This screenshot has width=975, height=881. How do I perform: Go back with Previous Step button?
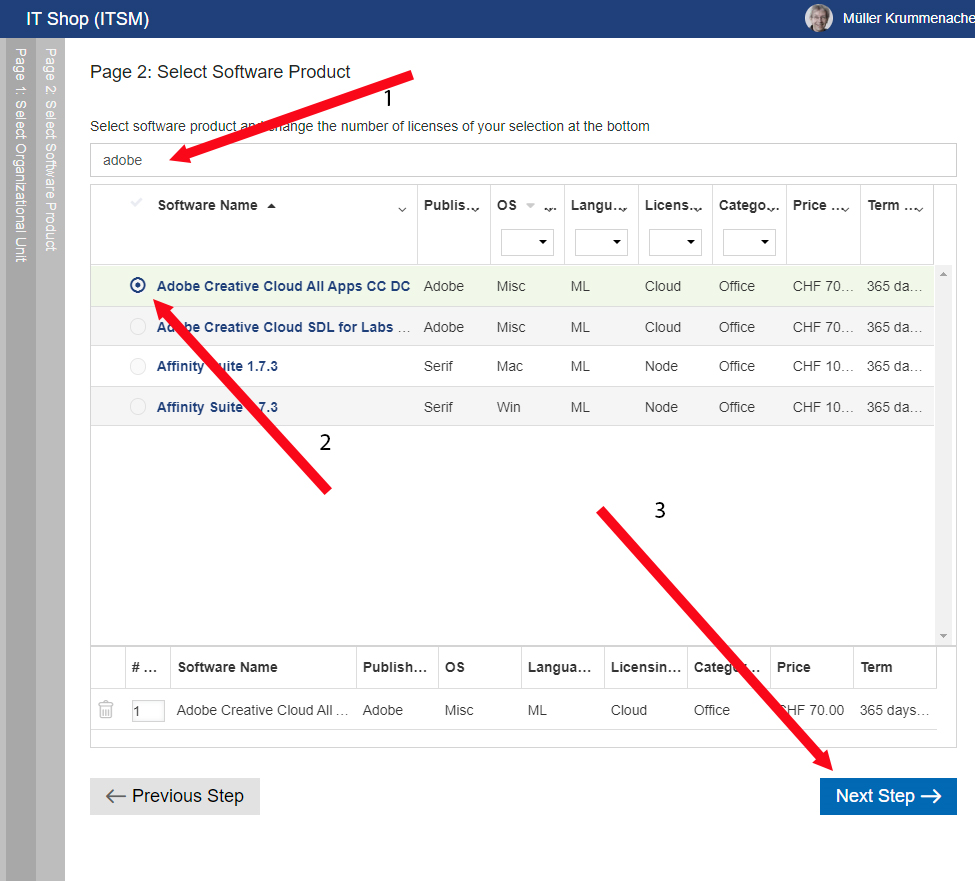tap(175, 796)
